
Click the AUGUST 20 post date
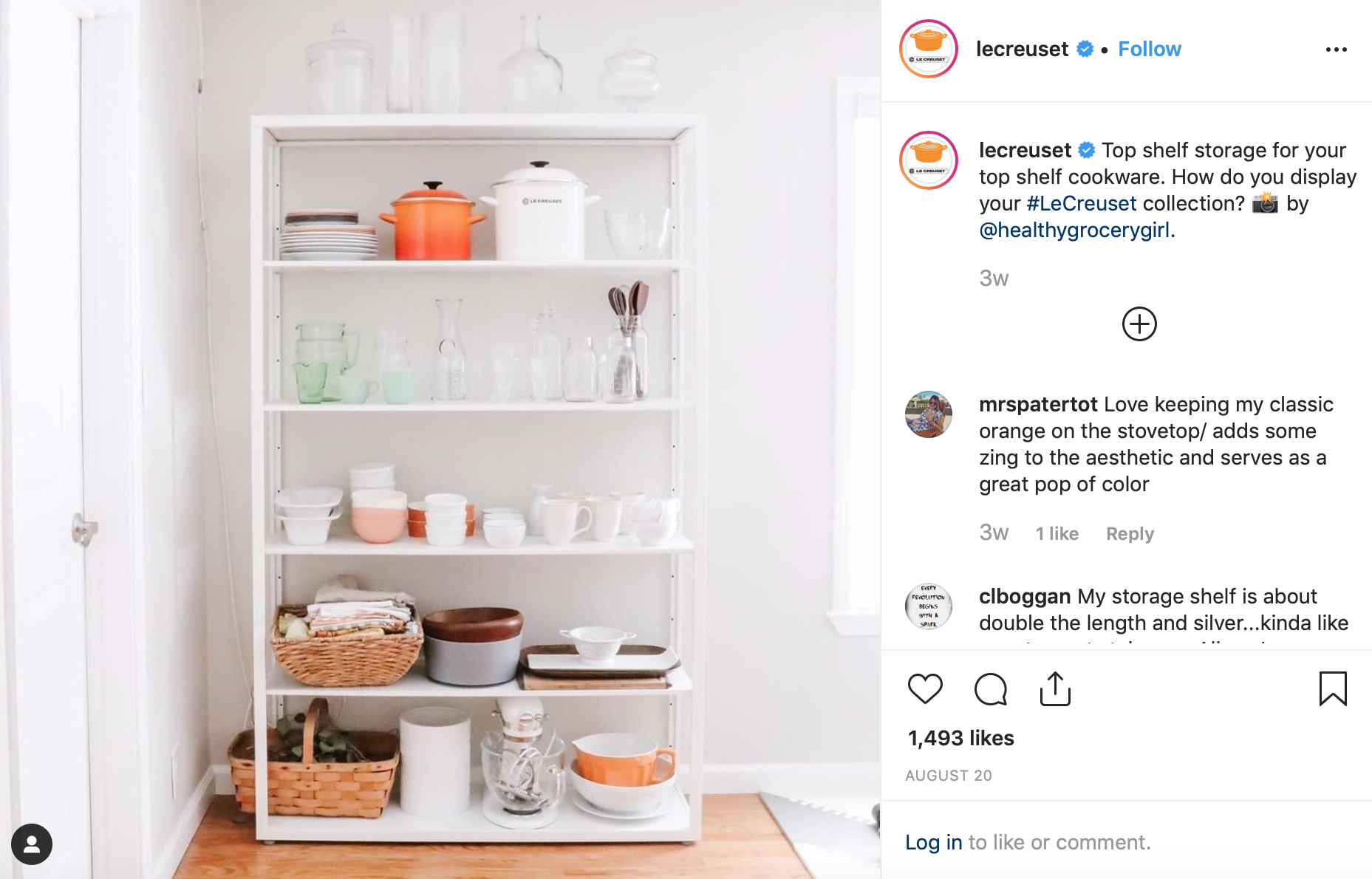[949, 776]
